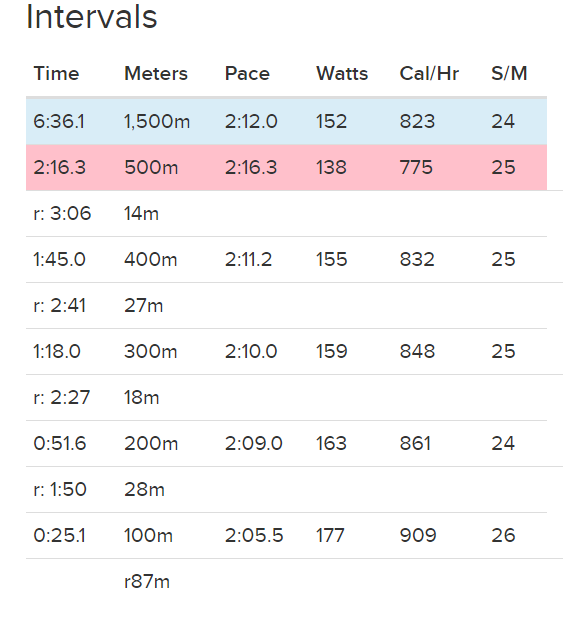This screenshot has width=563, height=622.
Task: Click the r: 2:41 rest row
Action: [286, 306]
